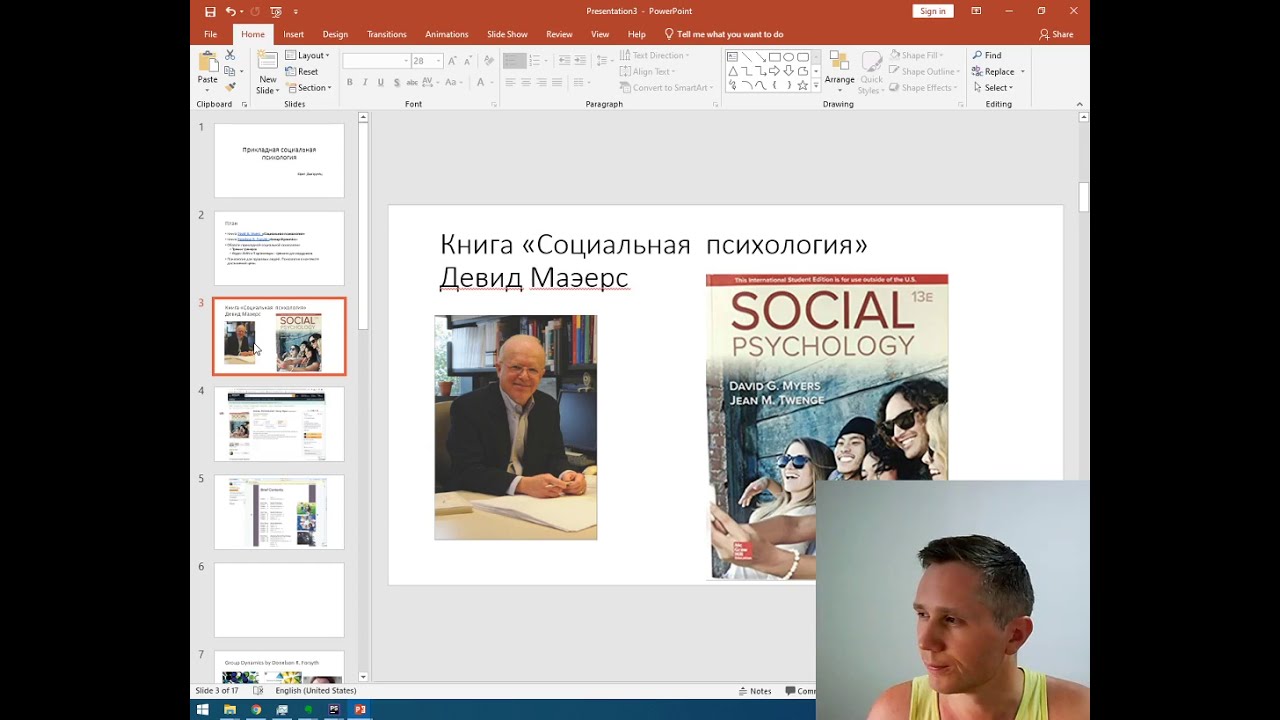Undo the last action
1280x720 pixels.
tap(231, 11)
